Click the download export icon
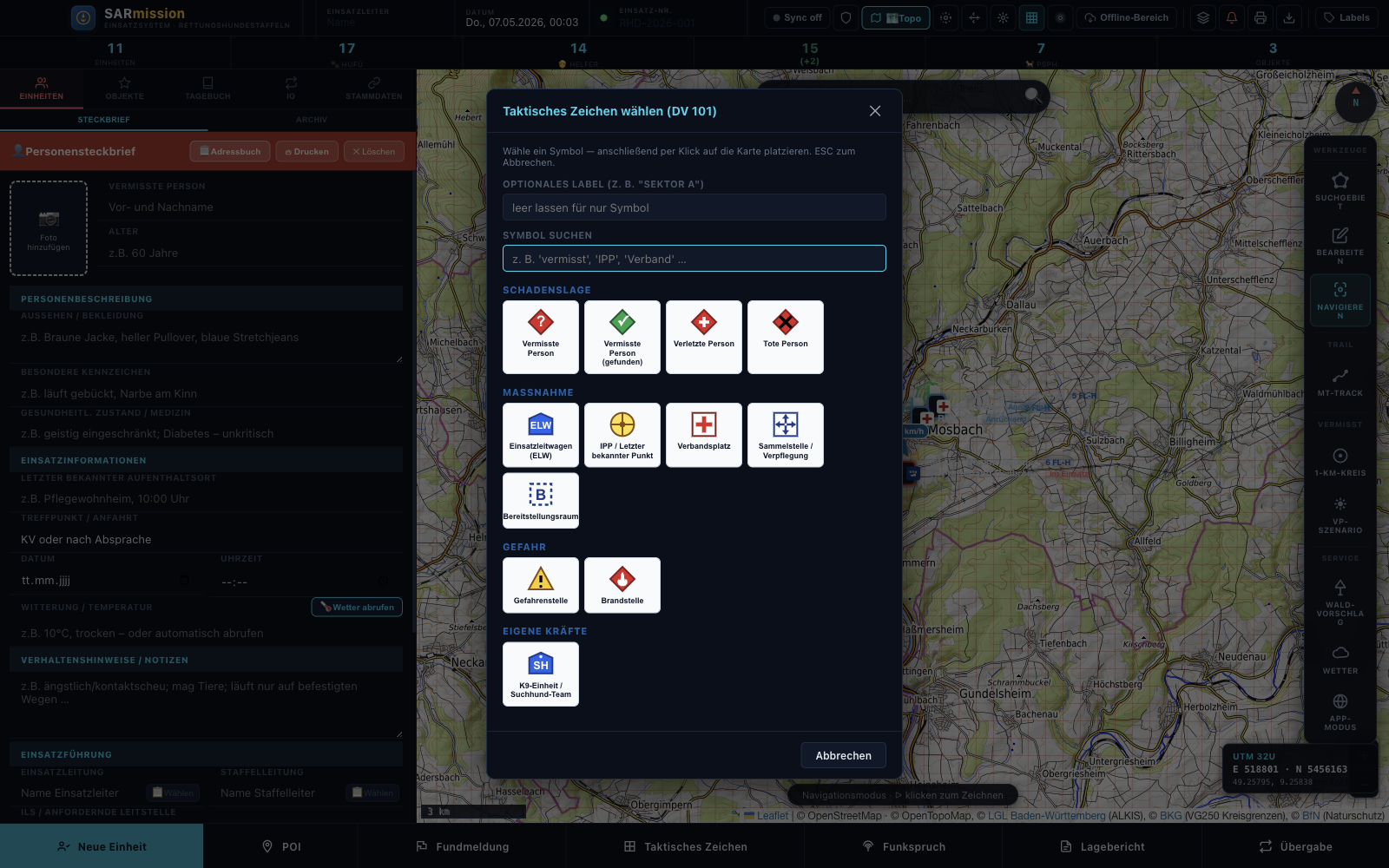 pyautogui.click(x=1290, y=17)
